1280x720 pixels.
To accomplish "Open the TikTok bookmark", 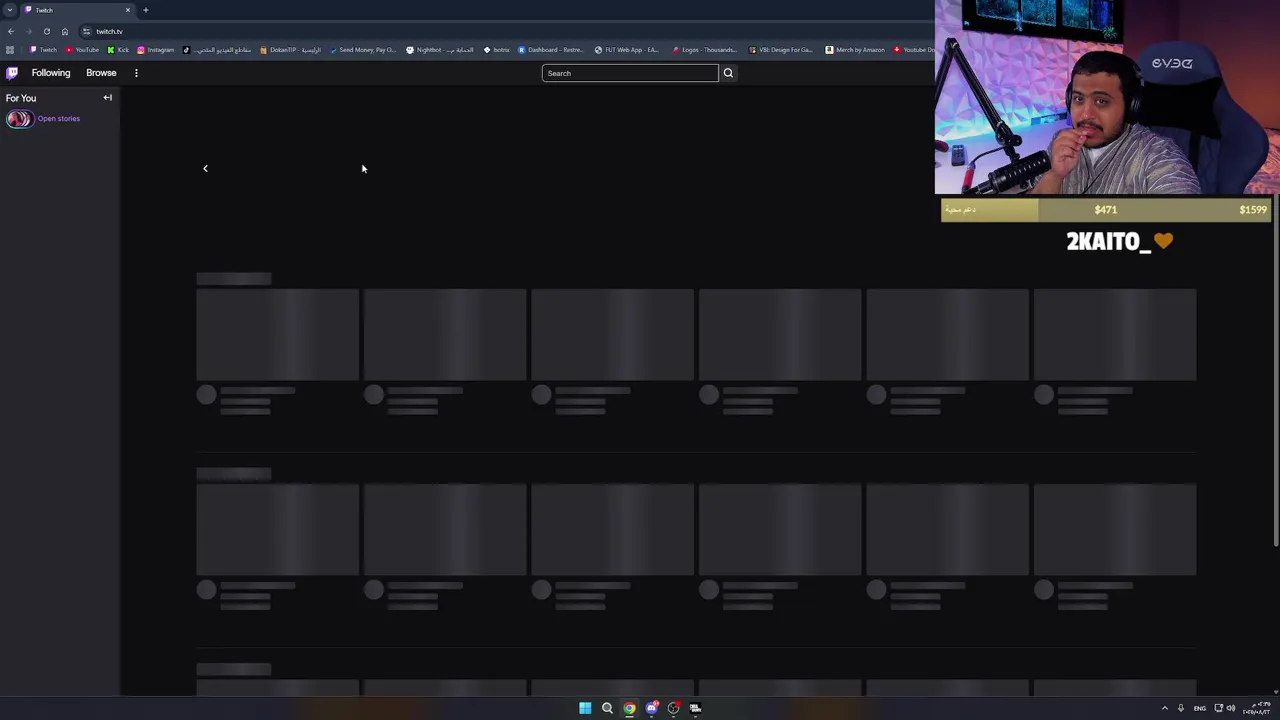I will pyautogui.click(x=217, y=50).
